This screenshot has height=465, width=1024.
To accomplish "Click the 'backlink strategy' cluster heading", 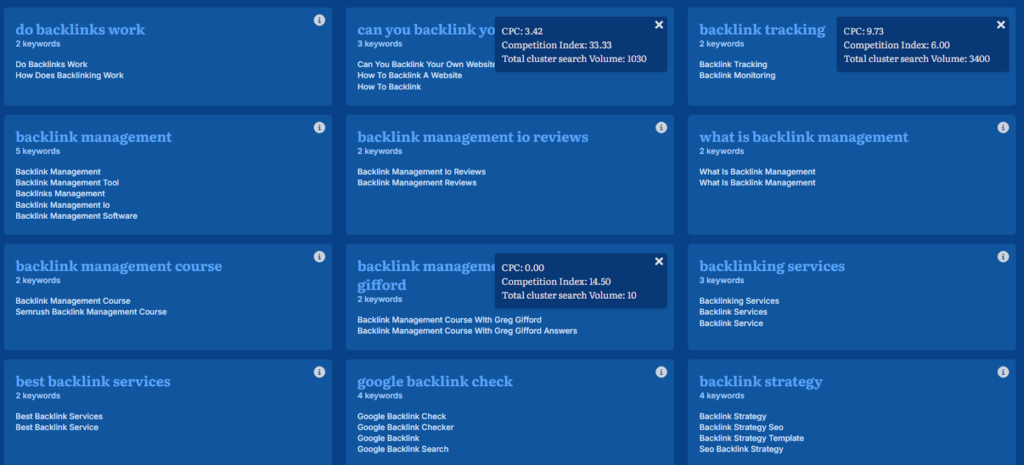I will (x=760, y=381).
